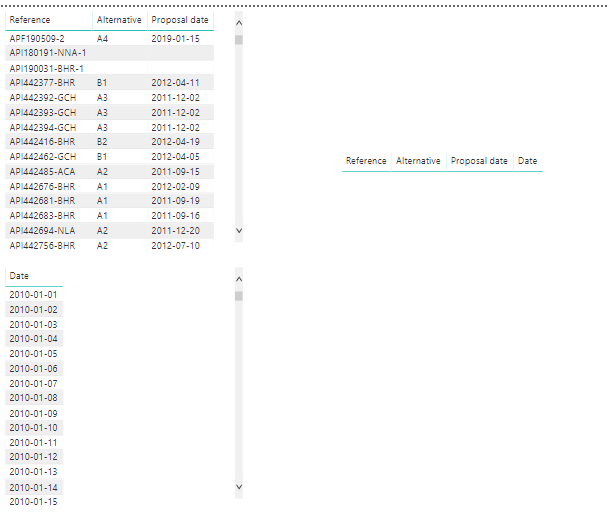The image size is (608, 525).
Task: Click proposal date 2019-01-15
Action: pyautogui.click(x=175, y=38)
